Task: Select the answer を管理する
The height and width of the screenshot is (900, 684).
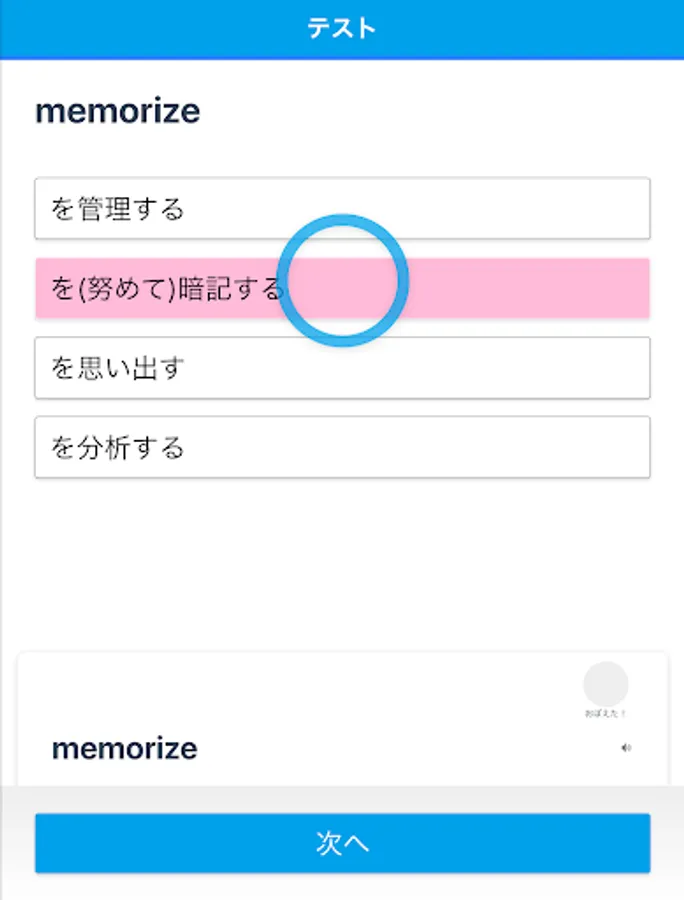Action: (118, 209)
